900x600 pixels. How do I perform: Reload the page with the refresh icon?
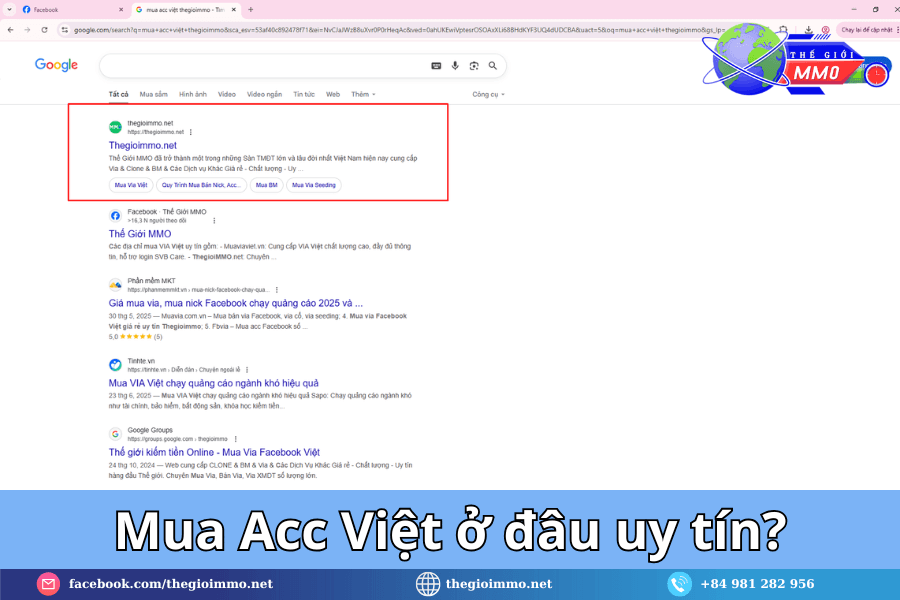[45, 30]
